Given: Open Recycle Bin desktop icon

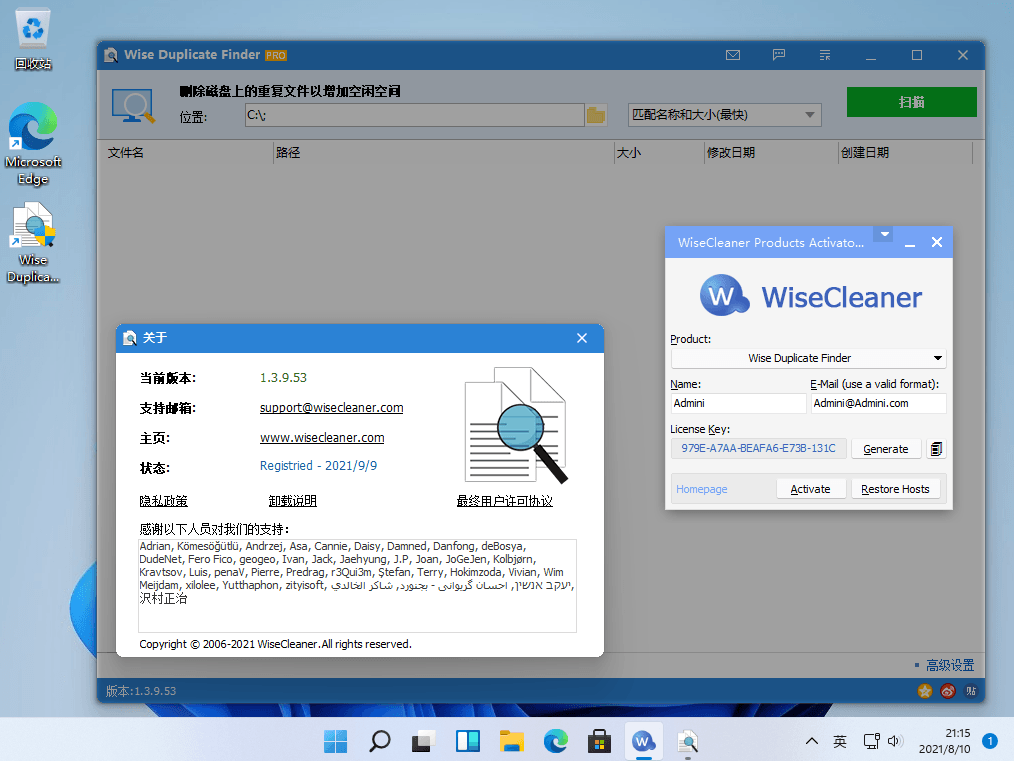Looking at the screenshot, I should click(33, 39).
